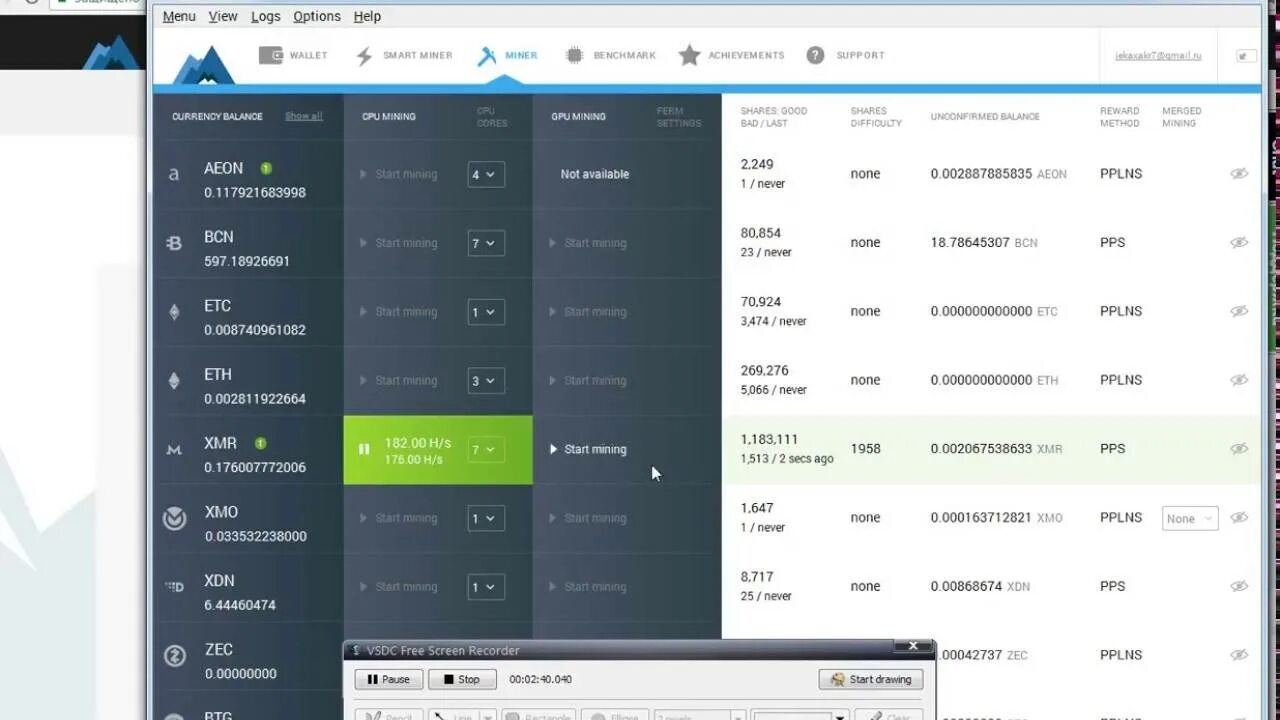Close the VSDC Free Screen Recorder window
The height and width of the screenshot is (720, 1280).
(913, 647)
